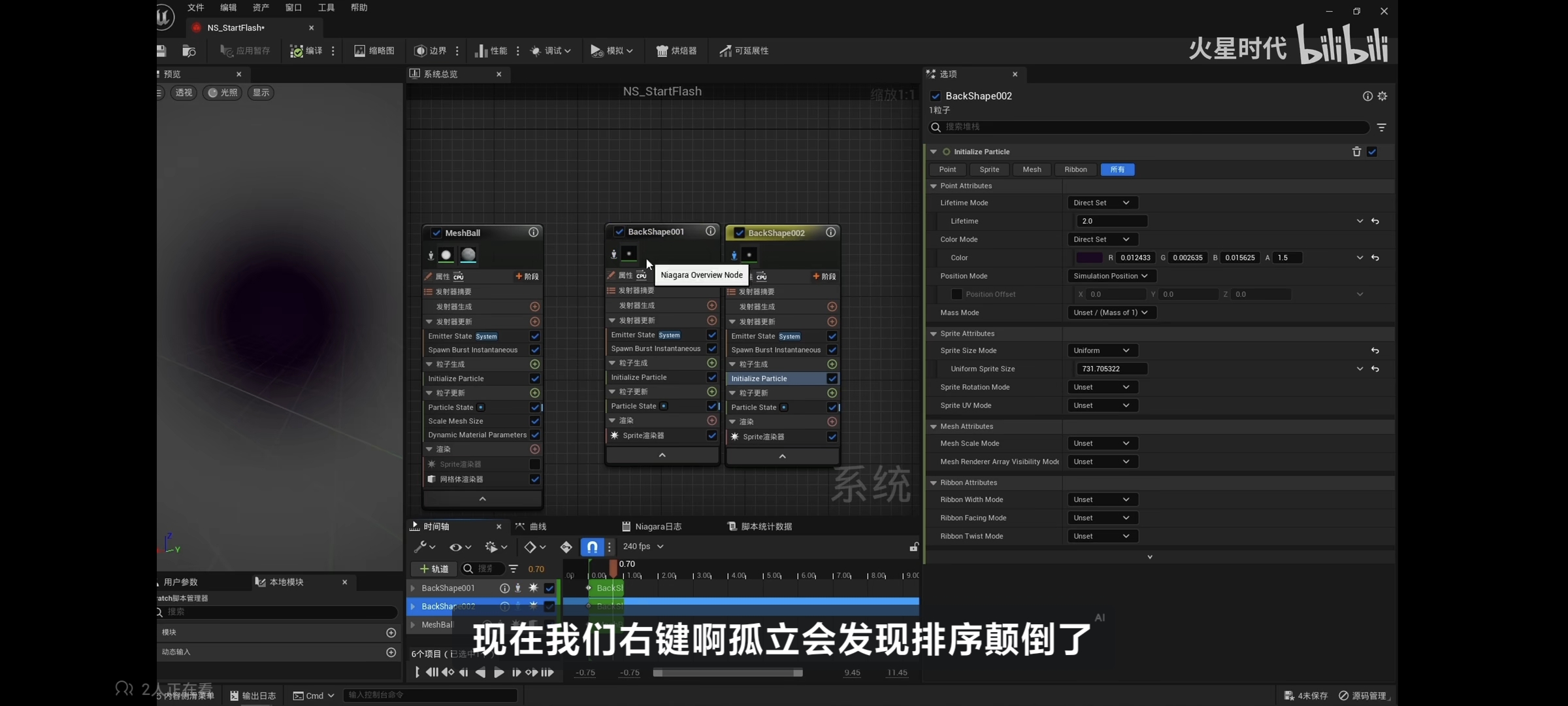The image size is (1568, 706).
Task: Reset the Lifetime value to its default
Action: click(x=1375, y=221)
